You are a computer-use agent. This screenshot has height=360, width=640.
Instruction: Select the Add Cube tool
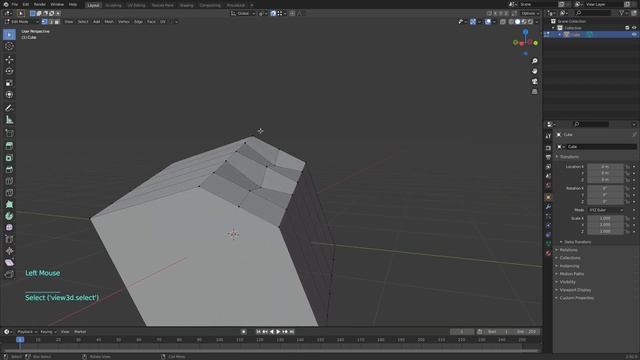9,133
